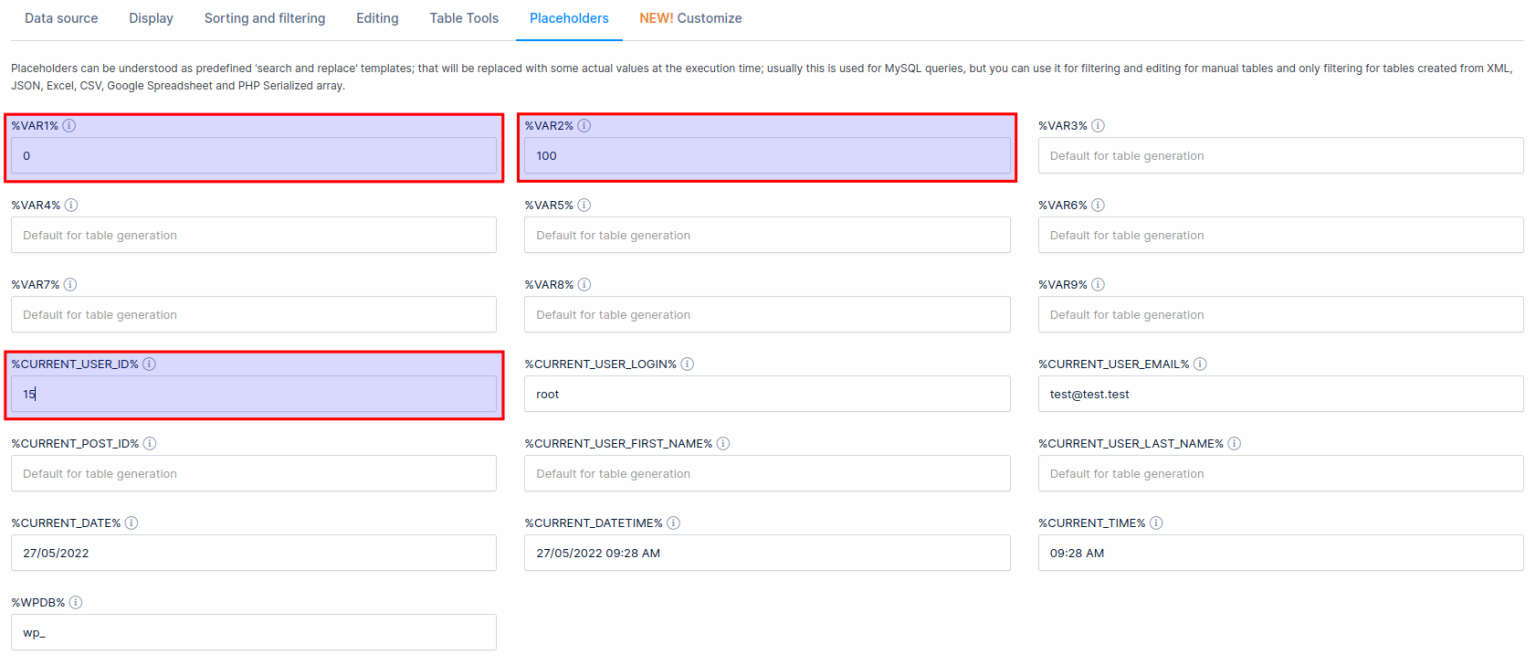Click info icon beside %WPDB%
Viewport: 1536px width, 665px height.
pyautogui.click(x=76, y=602)
